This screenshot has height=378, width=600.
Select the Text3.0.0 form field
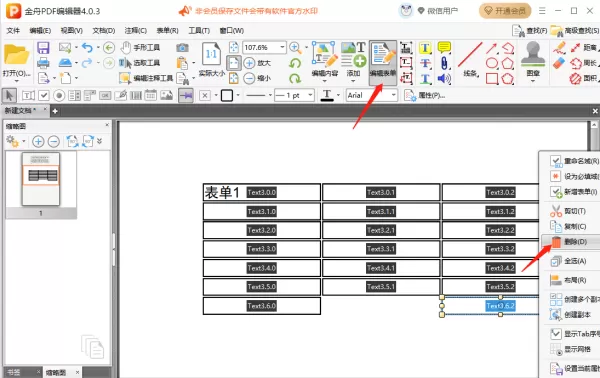261,192
